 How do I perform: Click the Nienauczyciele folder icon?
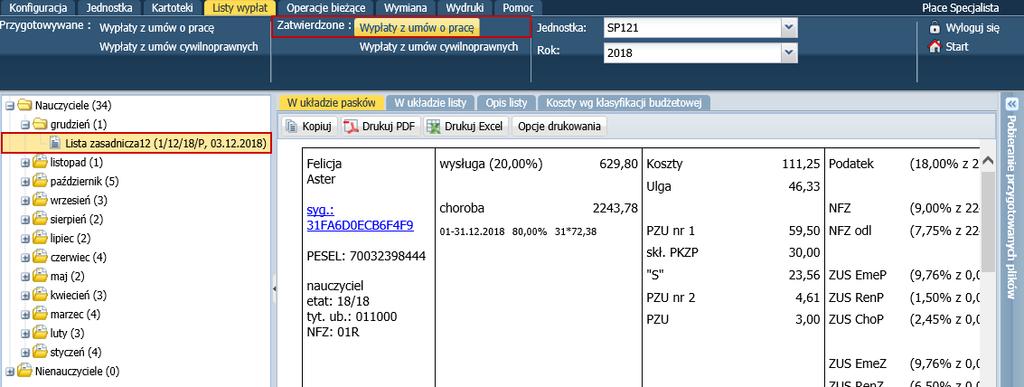[24, 371]
